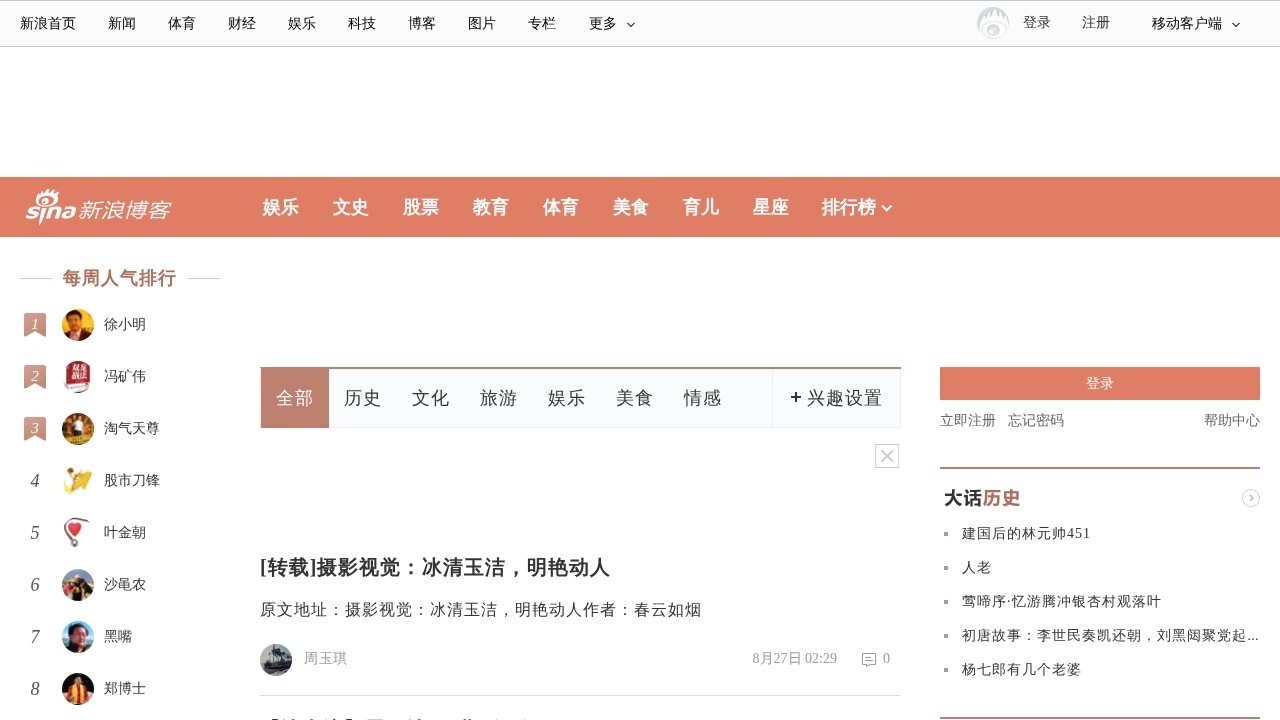1280x720 pixels.
Task: Switch to the 文化 tab
Action: (x=431, y=398)
